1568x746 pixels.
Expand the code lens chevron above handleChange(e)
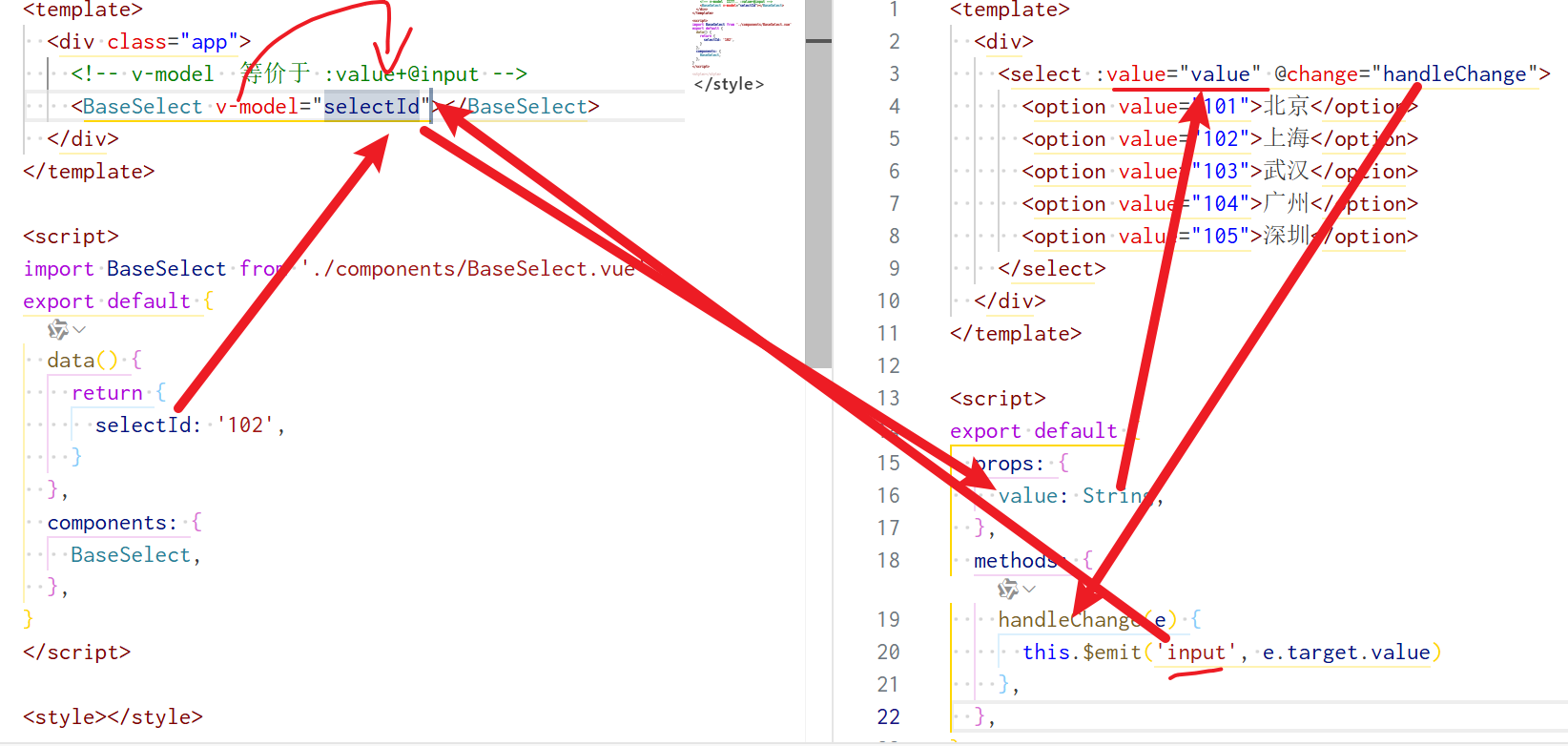[1029, 590]
